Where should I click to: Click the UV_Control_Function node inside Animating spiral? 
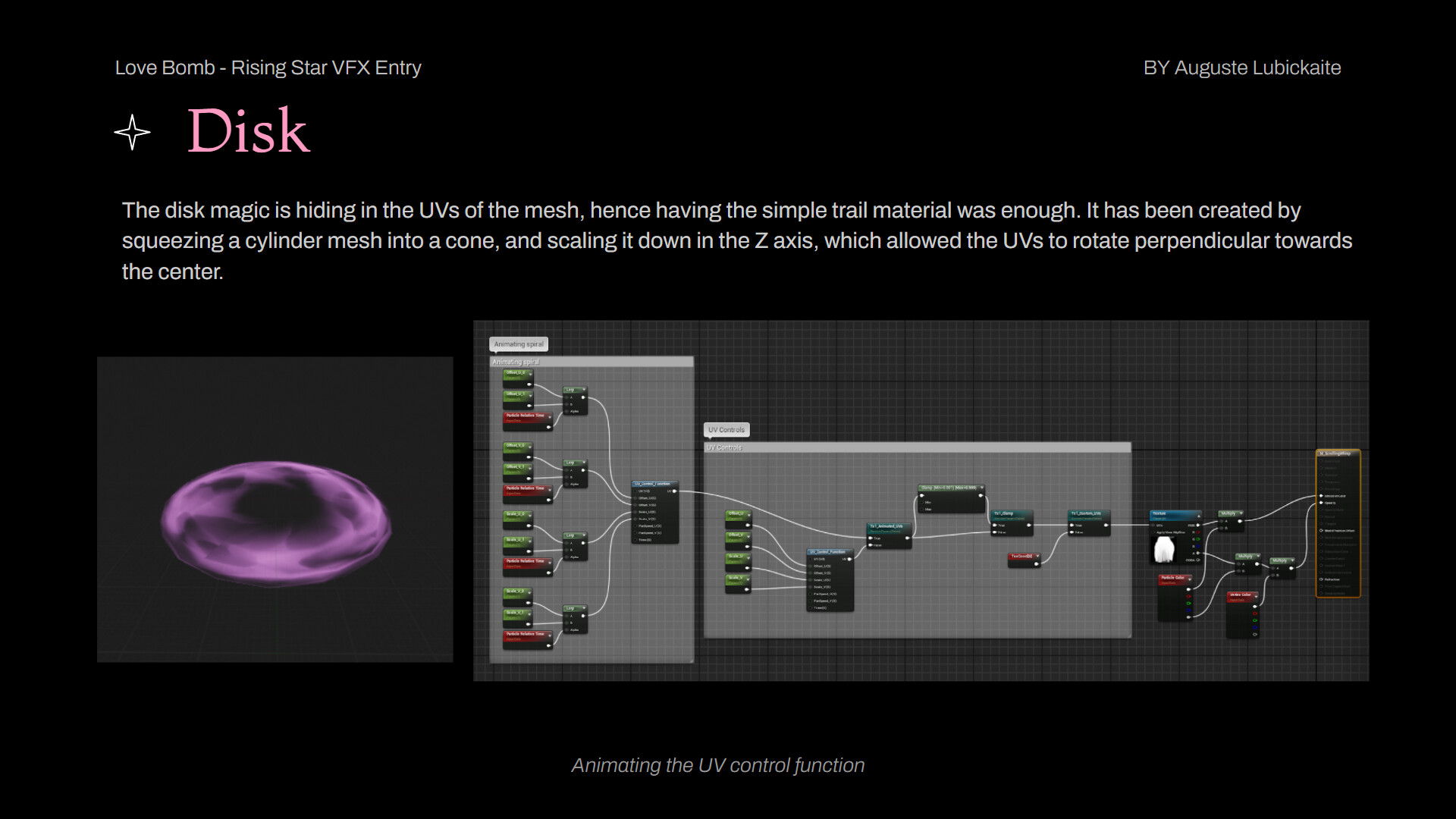[x=654, y=484]
